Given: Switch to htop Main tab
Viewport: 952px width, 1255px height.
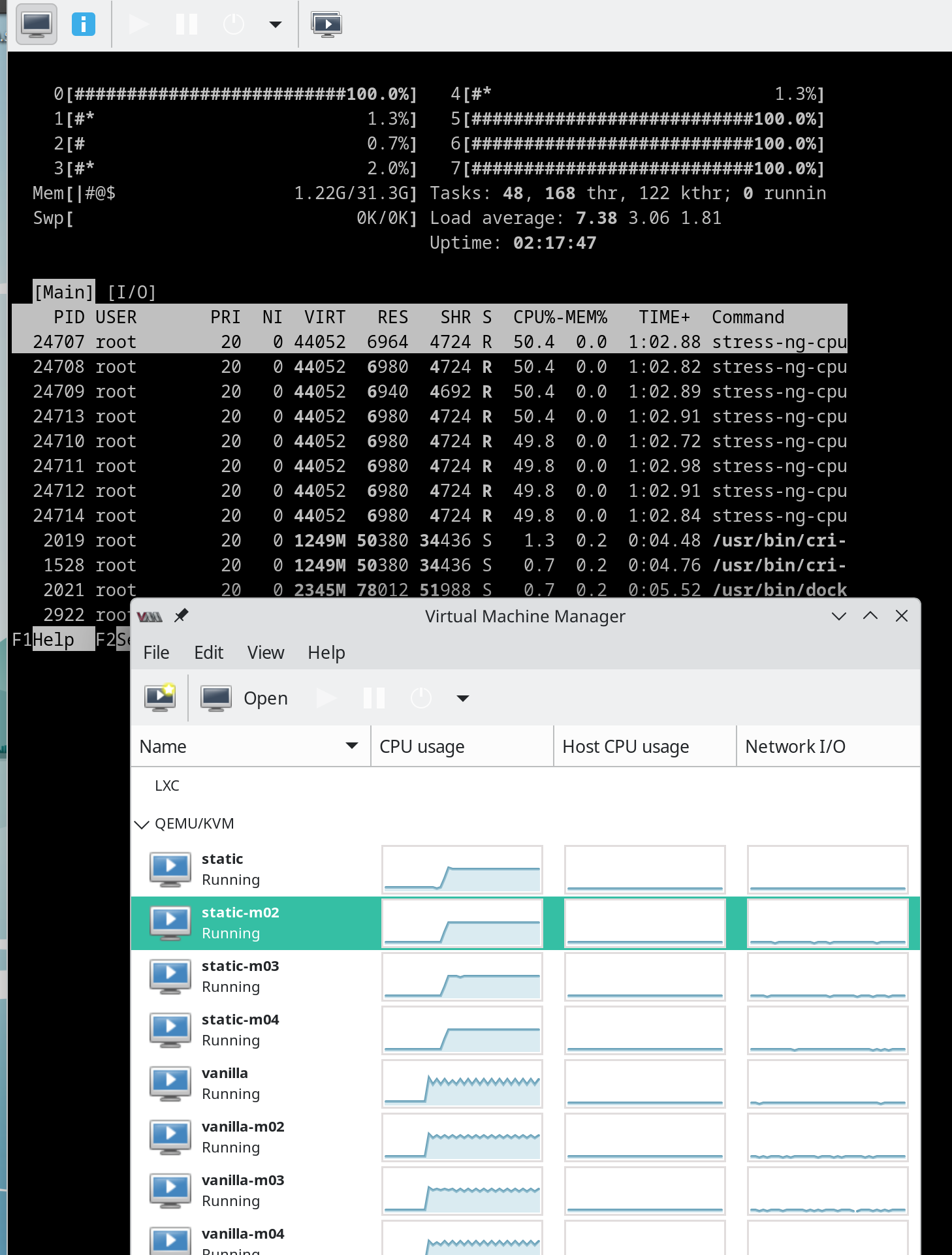Looking at the screenshot, I should pos(64,292).
